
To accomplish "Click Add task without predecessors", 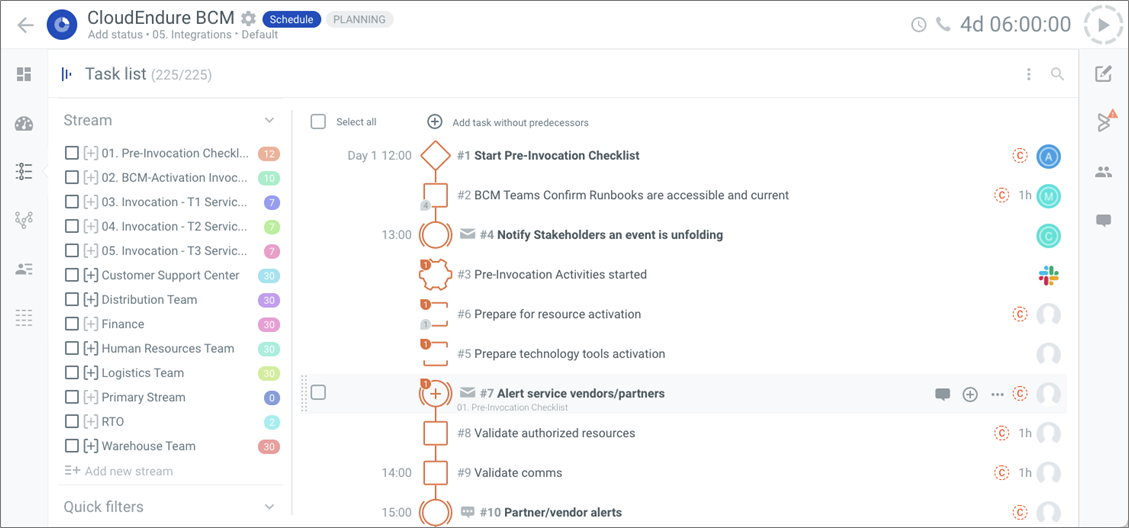I will click(508, 122).
